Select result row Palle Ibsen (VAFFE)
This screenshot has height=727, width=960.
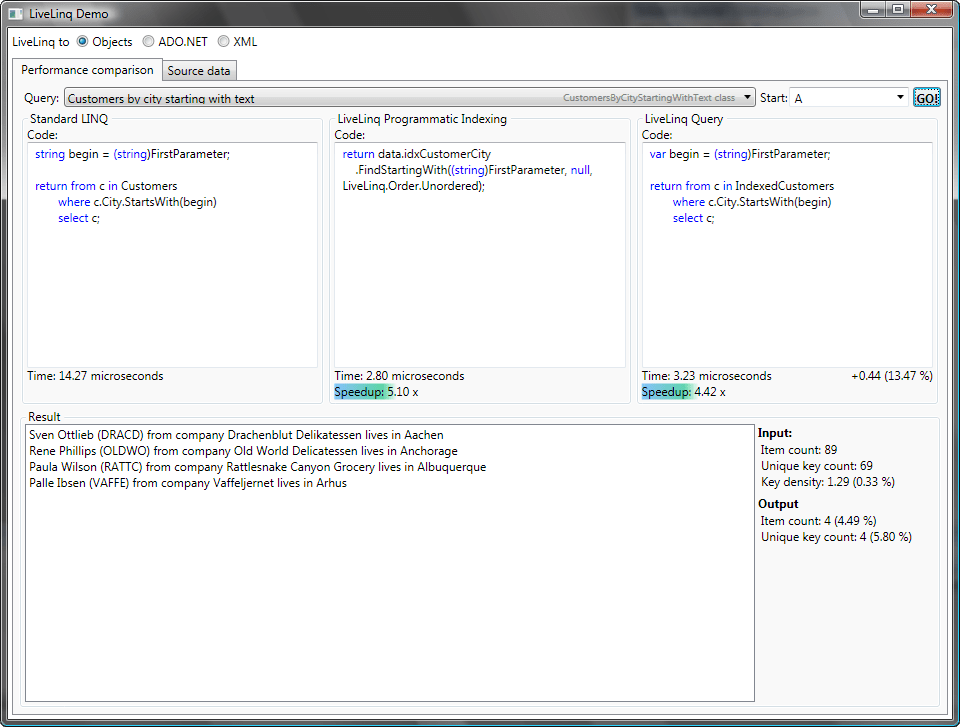click(187, 483)
